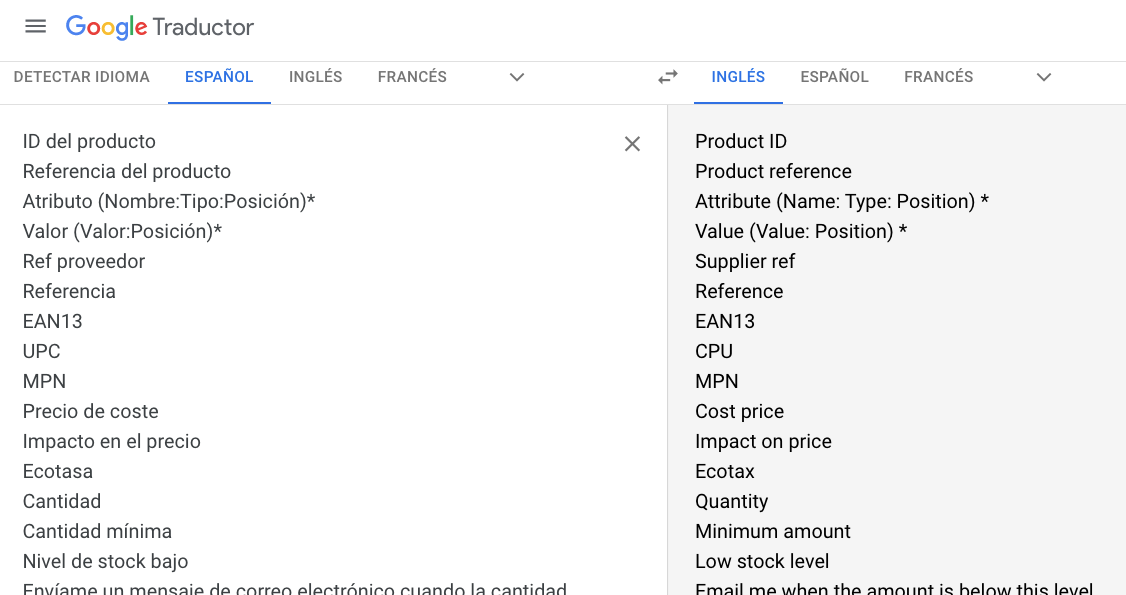Click the 'Traductor' title text

click(x=204, y=27)
